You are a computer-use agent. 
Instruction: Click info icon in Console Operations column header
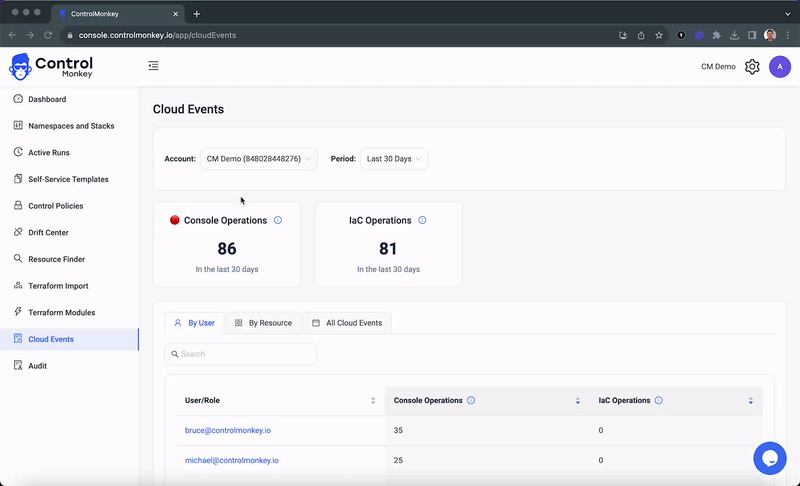(471, 400)
